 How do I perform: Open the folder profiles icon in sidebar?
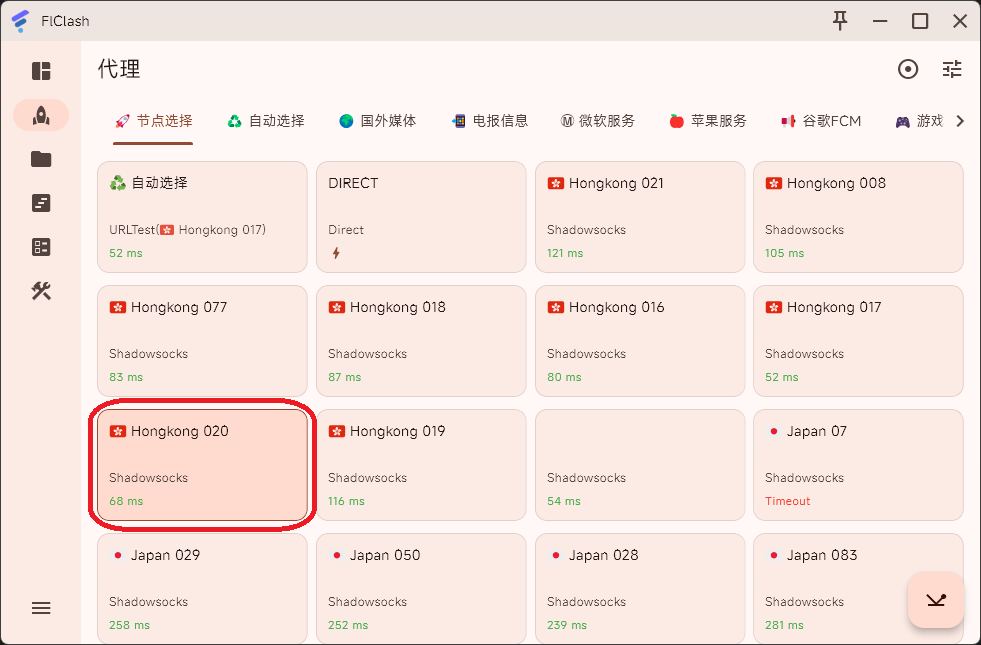41,159
